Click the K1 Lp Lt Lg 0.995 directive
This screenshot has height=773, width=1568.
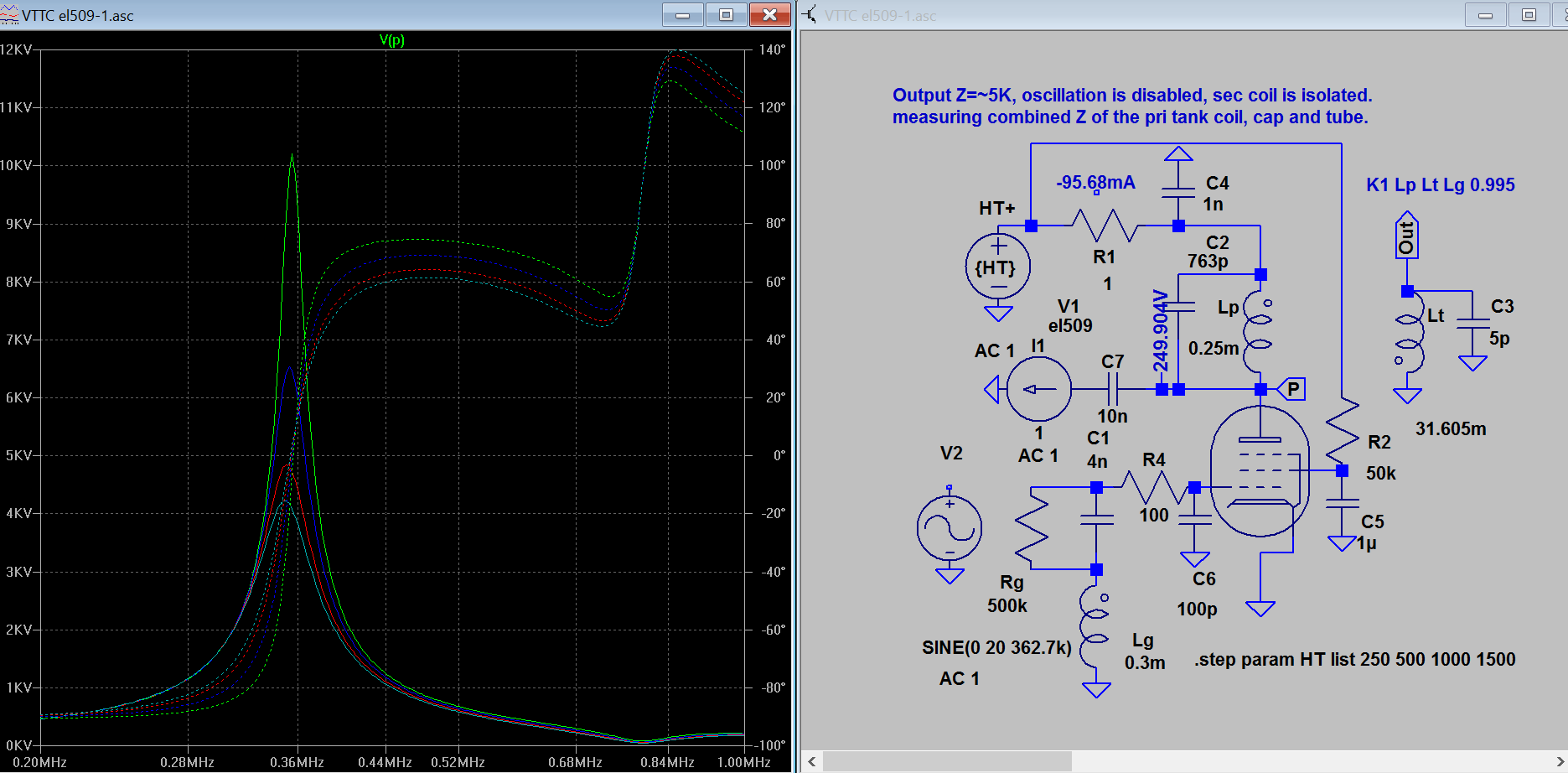1441,185
